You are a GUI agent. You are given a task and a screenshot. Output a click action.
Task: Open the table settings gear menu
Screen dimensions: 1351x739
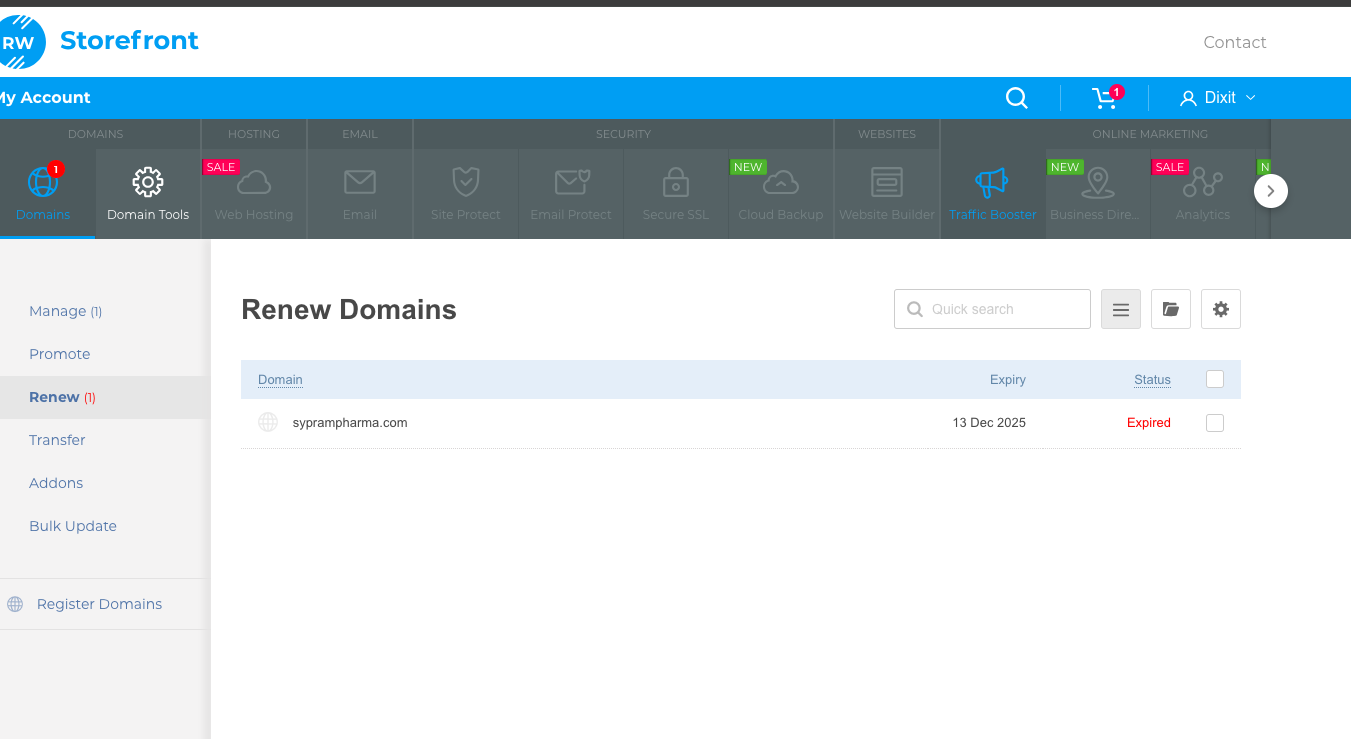[1221, 310]
